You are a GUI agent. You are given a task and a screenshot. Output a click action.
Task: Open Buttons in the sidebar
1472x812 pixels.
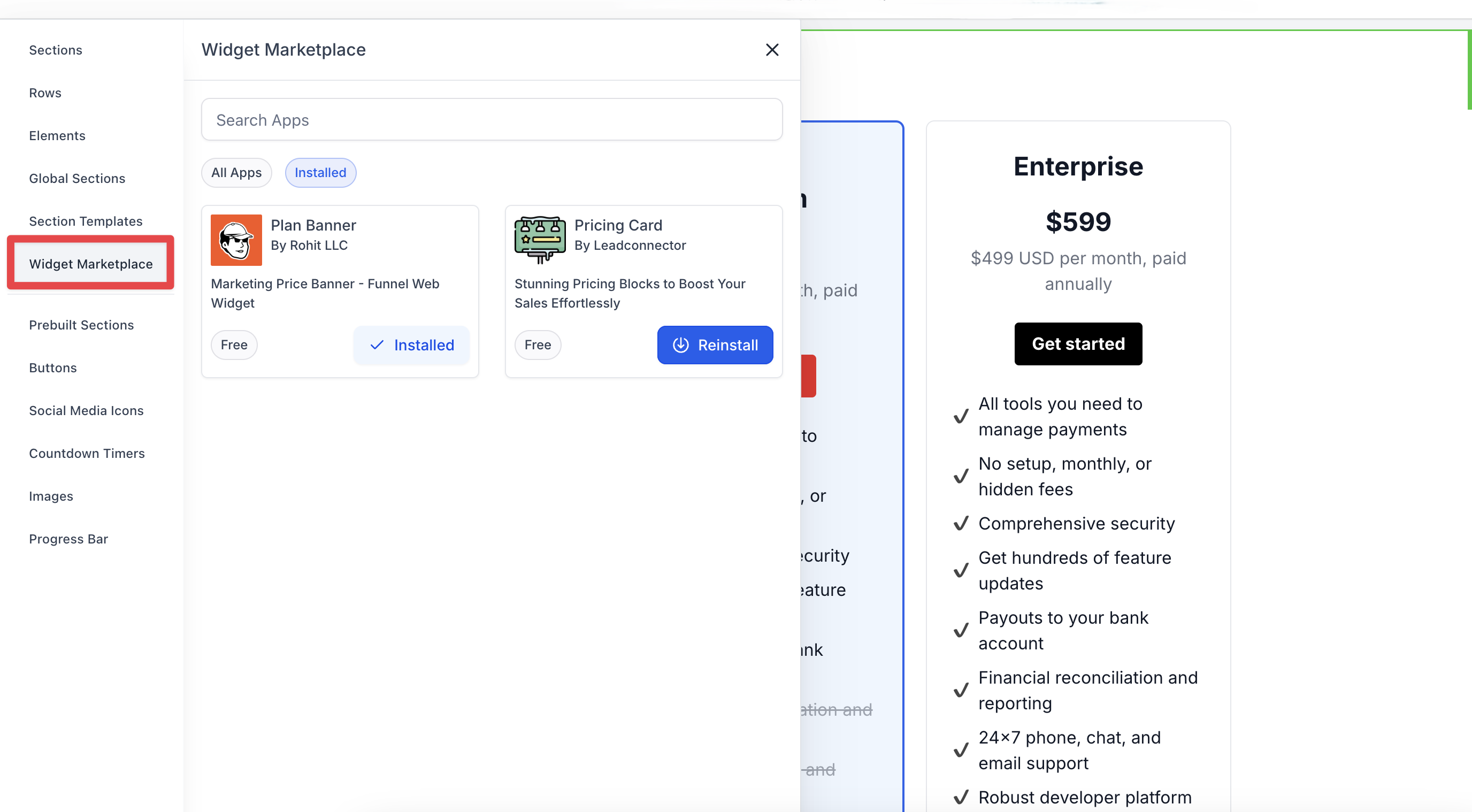pyautogui.click(x=53, y=368)
